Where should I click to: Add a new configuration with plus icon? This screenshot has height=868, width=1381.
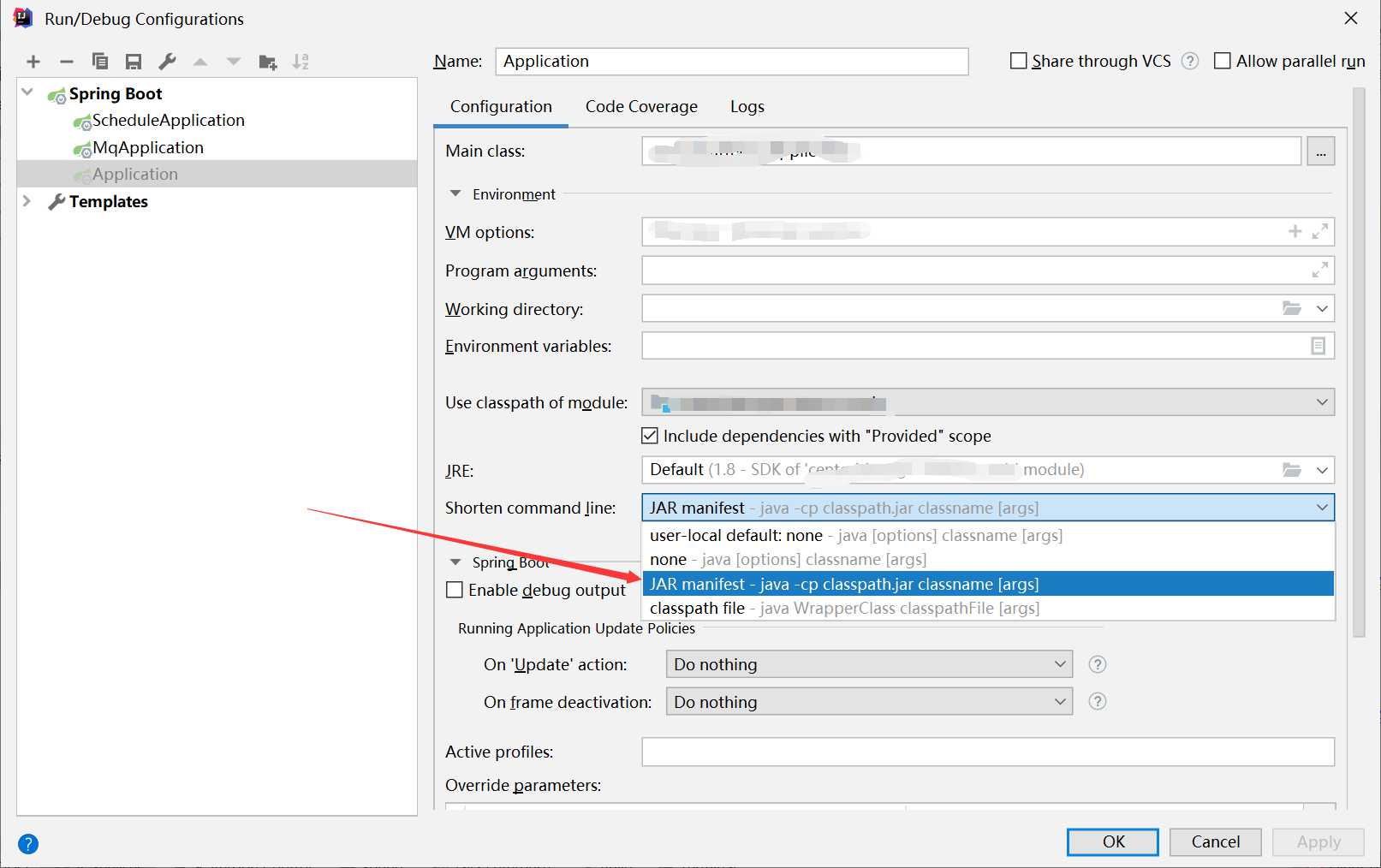[33, 62]
